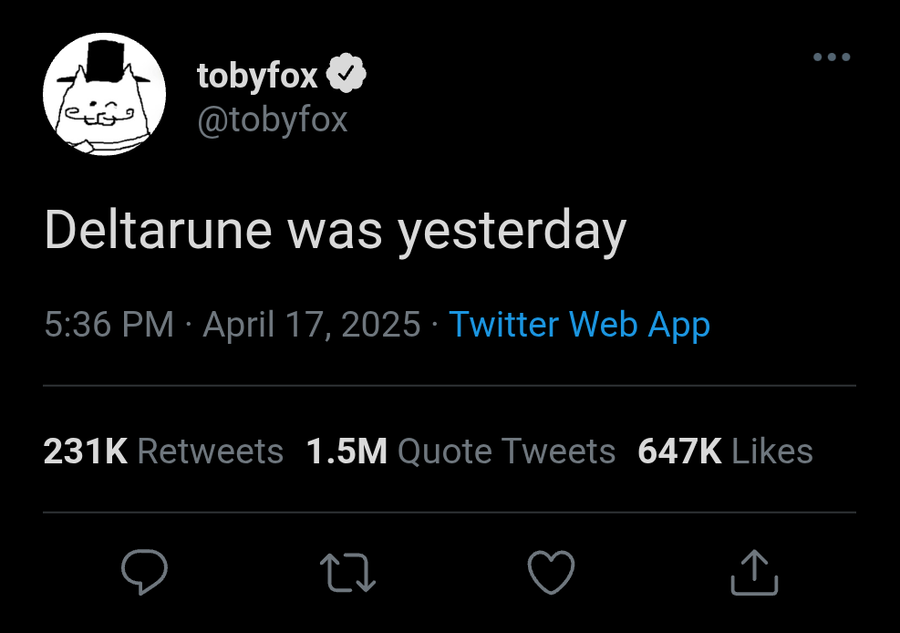Reply to the tobyfox tweet

[x=144, y=572]
